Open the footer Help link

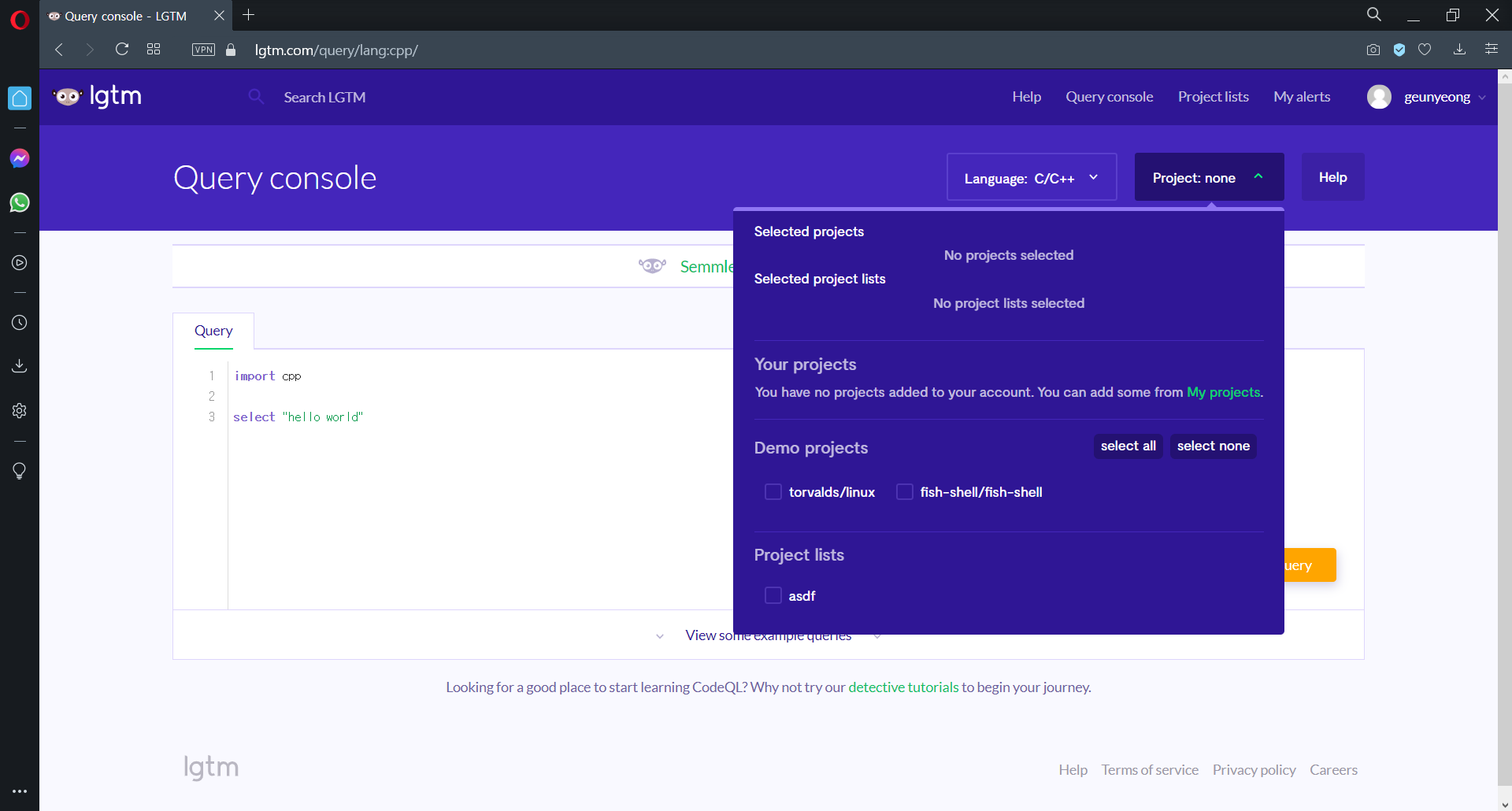1073,770
